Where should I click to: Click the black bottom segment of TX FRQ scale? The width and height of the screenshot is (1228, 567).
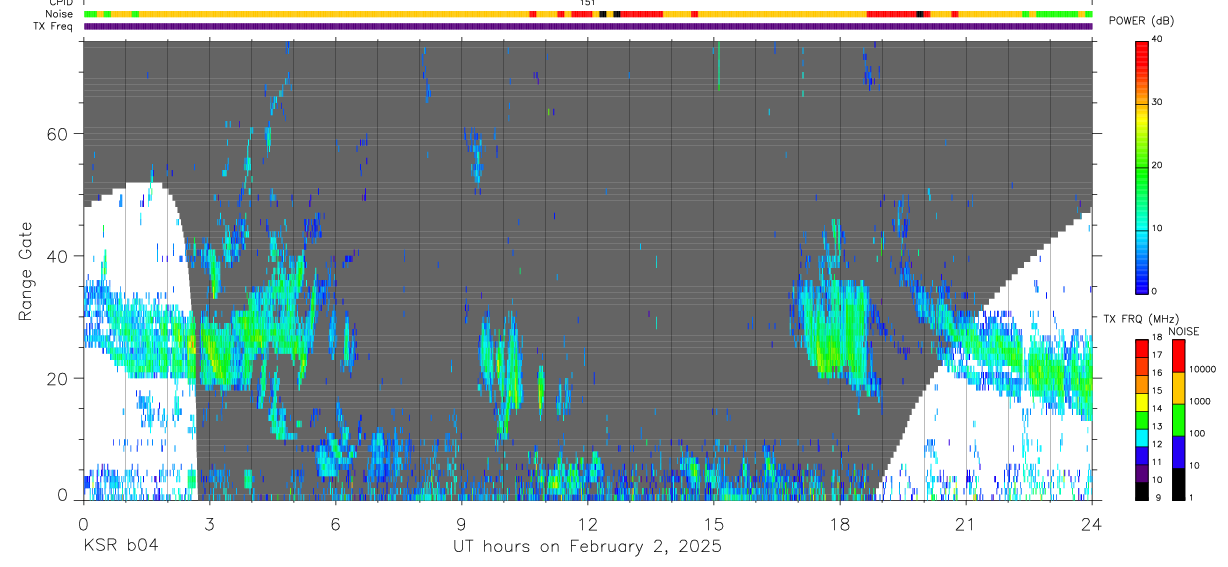[1142, 491]
